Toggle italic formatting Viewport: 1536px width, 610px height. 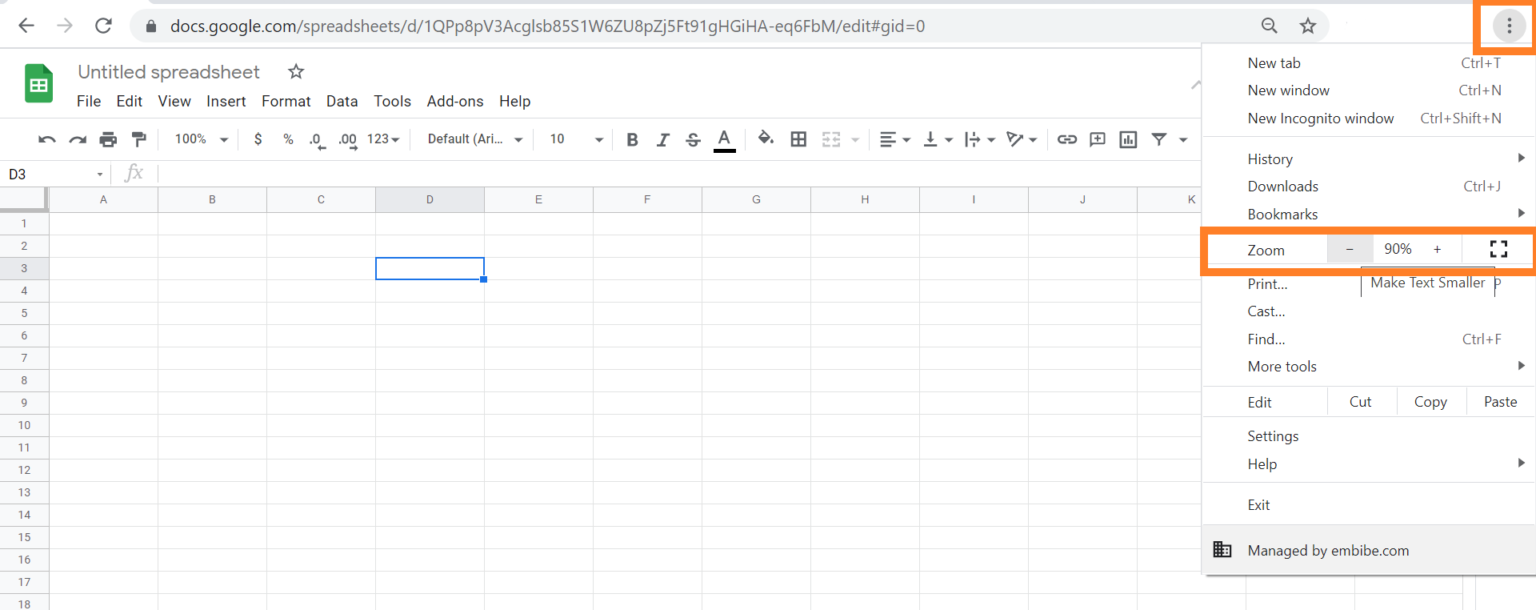(x=662, y=139)
